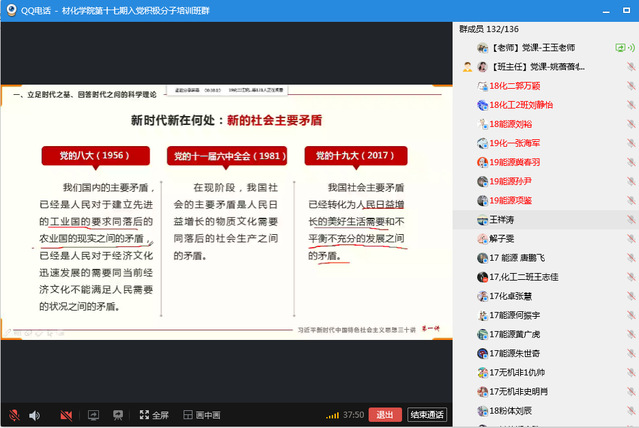Enable 画中画 picture-in-picture mode

[202, 414]
